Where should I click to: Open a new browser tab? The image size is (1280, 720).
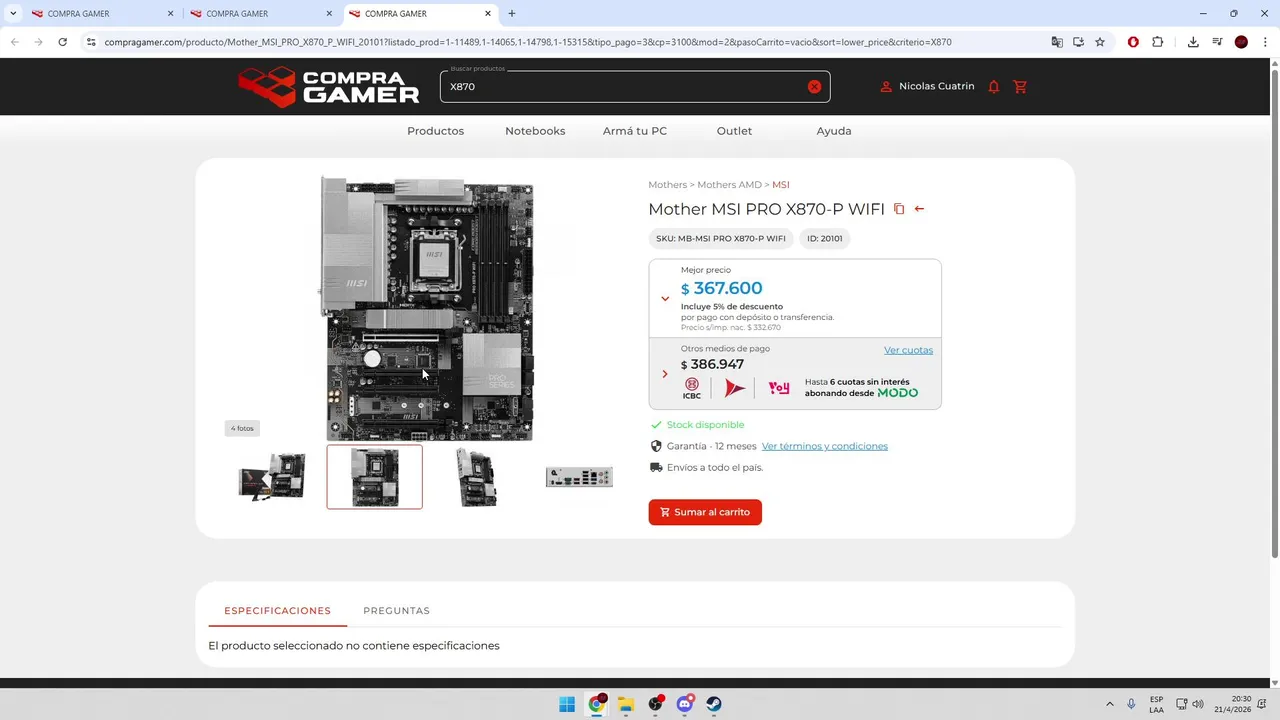tap(512, 14)
